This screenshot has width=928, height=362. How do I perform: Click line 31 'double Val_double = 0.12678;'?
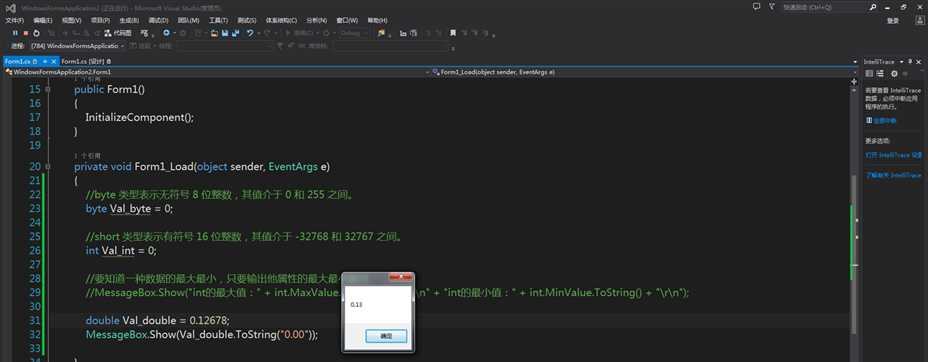point(157,321)
